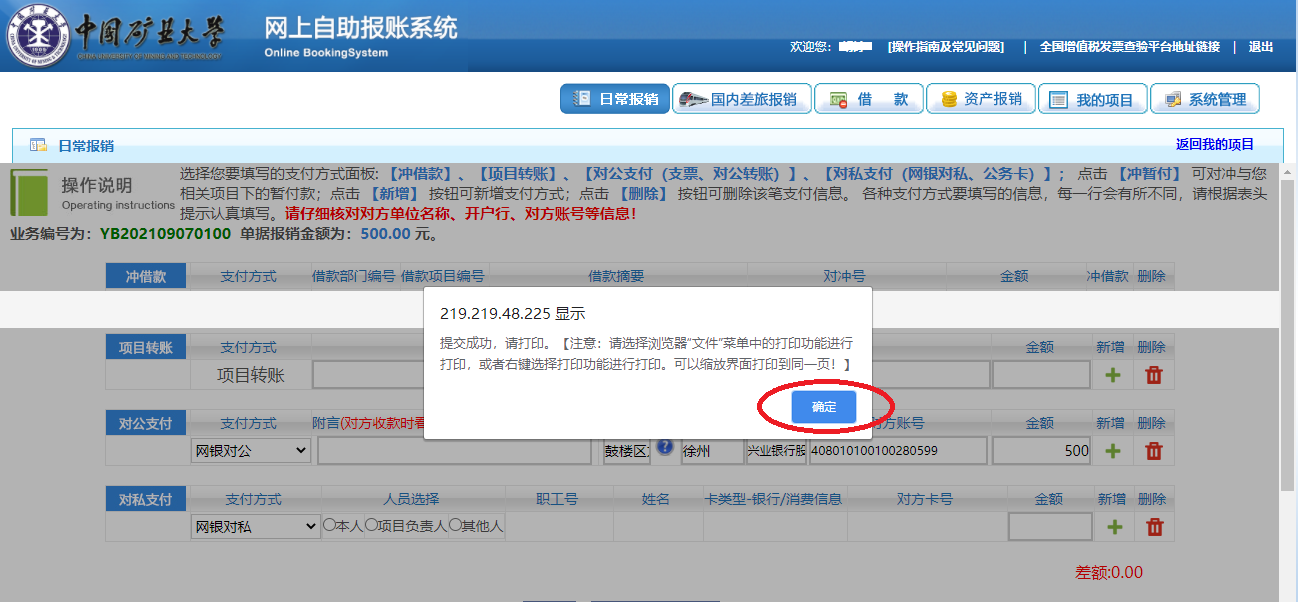Switch to the 国内差旅报销 tab
This screenshot has height=602, width=1298.
point(740,99)
